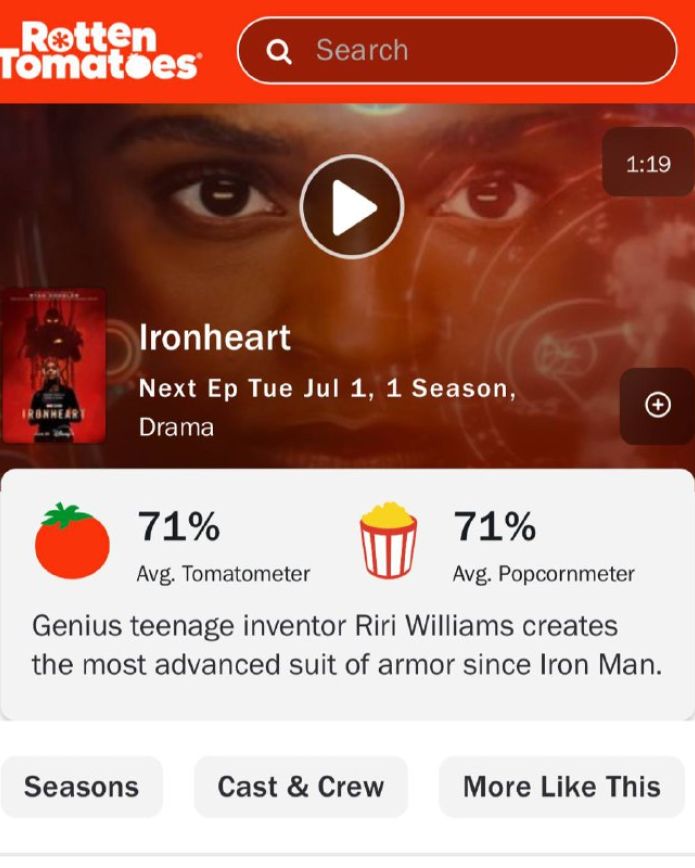
Task: Click the Drama genre label
Action: pos(176,427)
